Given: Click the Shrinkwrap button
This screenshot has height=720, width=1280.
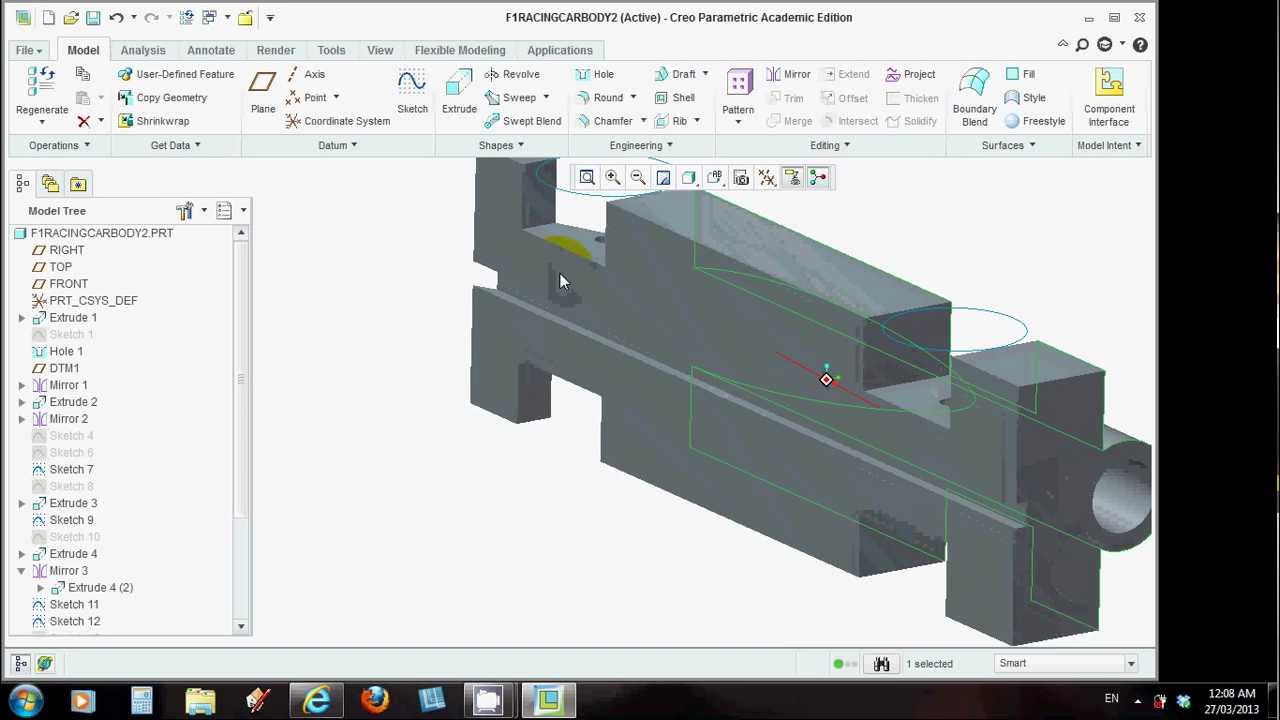Looking at the screenshot, I should (x=153, y=121).
